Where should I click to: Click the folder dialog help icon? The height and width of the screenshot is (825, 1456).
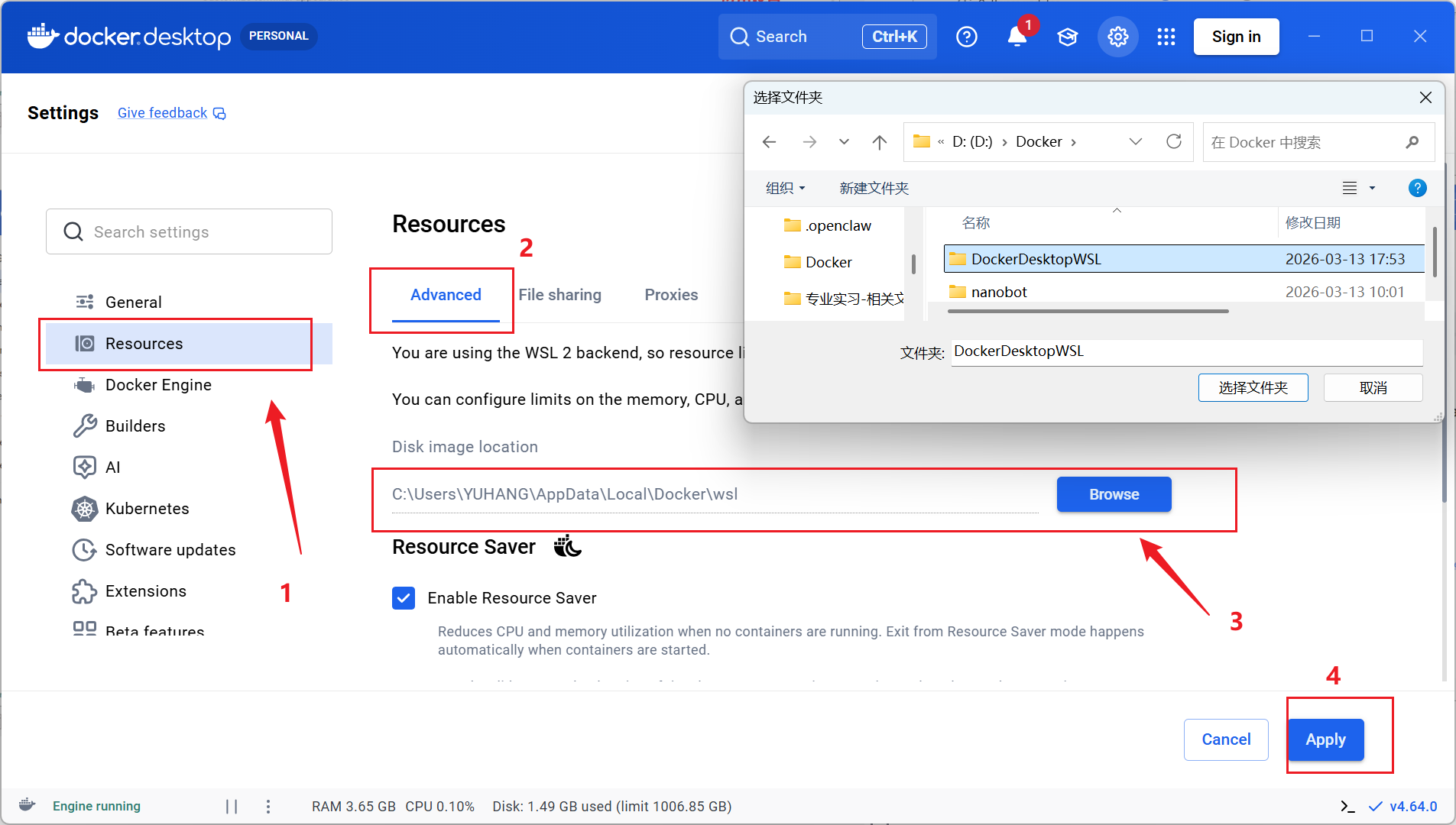point(1417,188)
